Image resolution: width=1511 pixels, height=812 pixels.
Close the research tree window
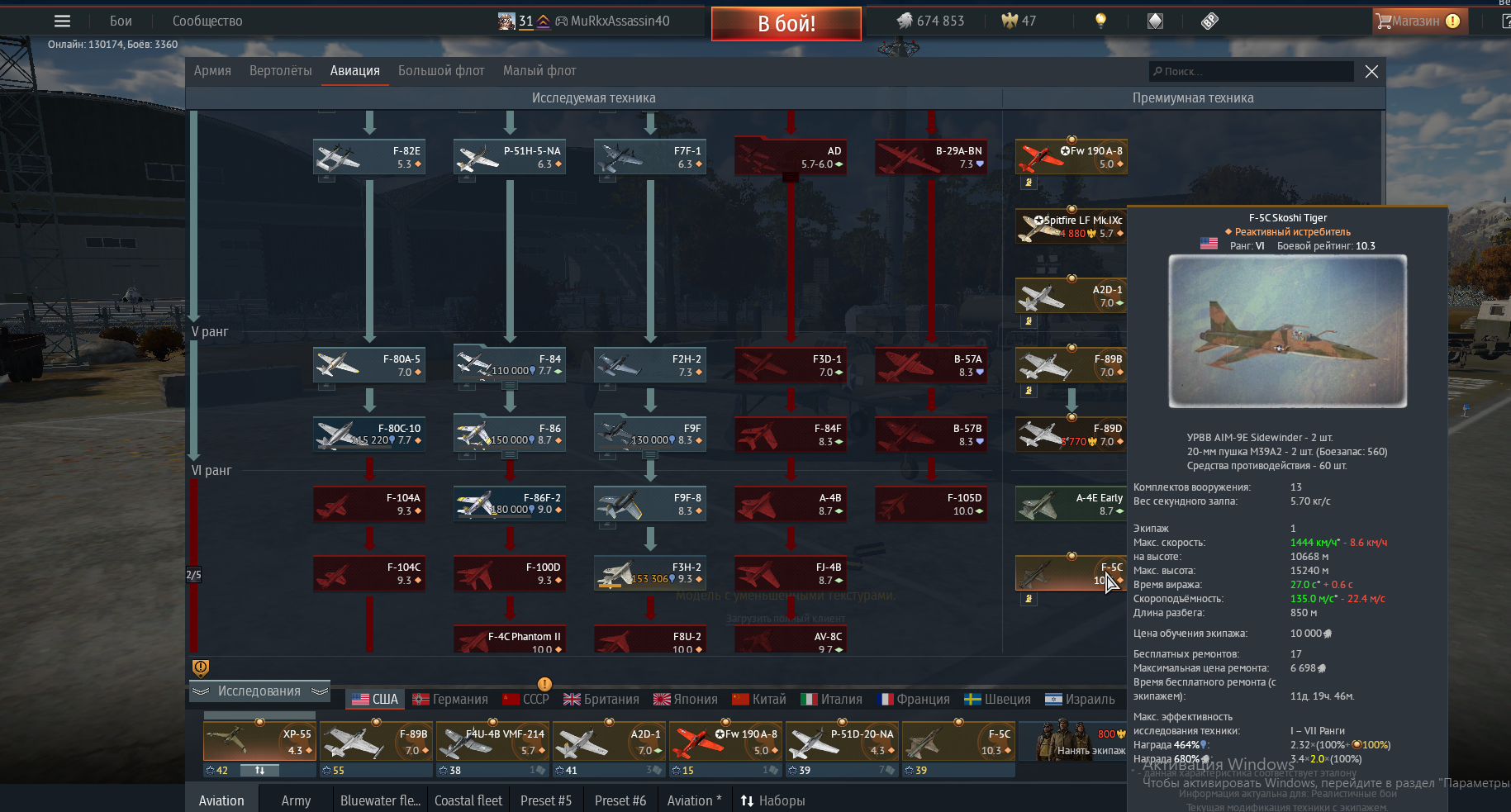tap(1371, 71)
